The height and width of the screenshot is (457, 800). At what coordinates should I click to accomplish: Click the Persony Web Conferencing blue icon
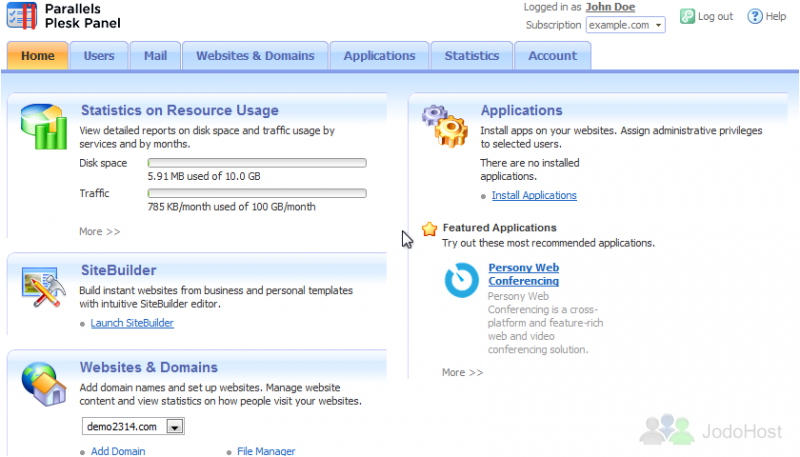pyautogui.click(x=462, y=280)
